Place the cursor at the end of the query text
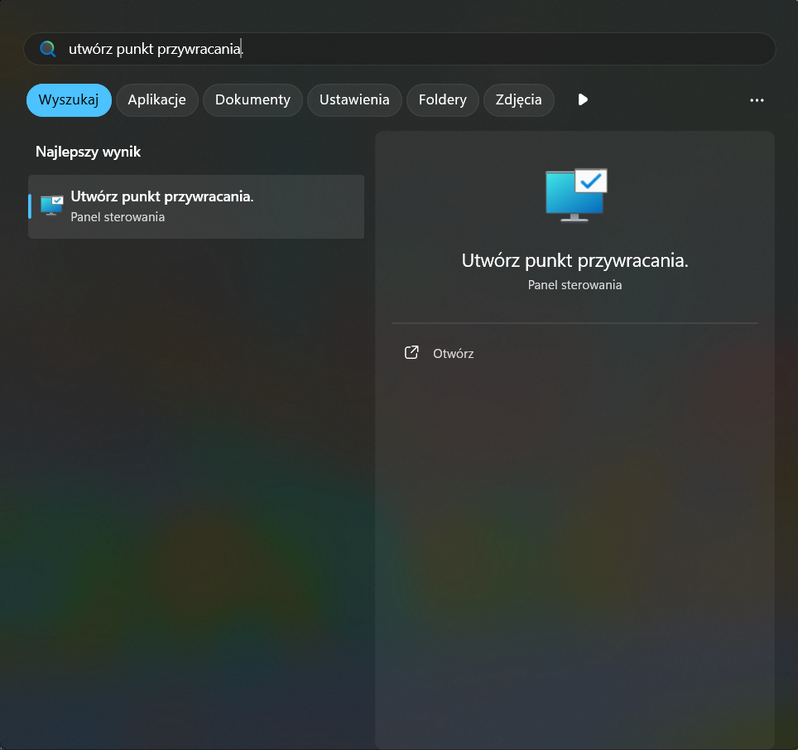This screenshot has width=798, height=750. pos(242,49)
